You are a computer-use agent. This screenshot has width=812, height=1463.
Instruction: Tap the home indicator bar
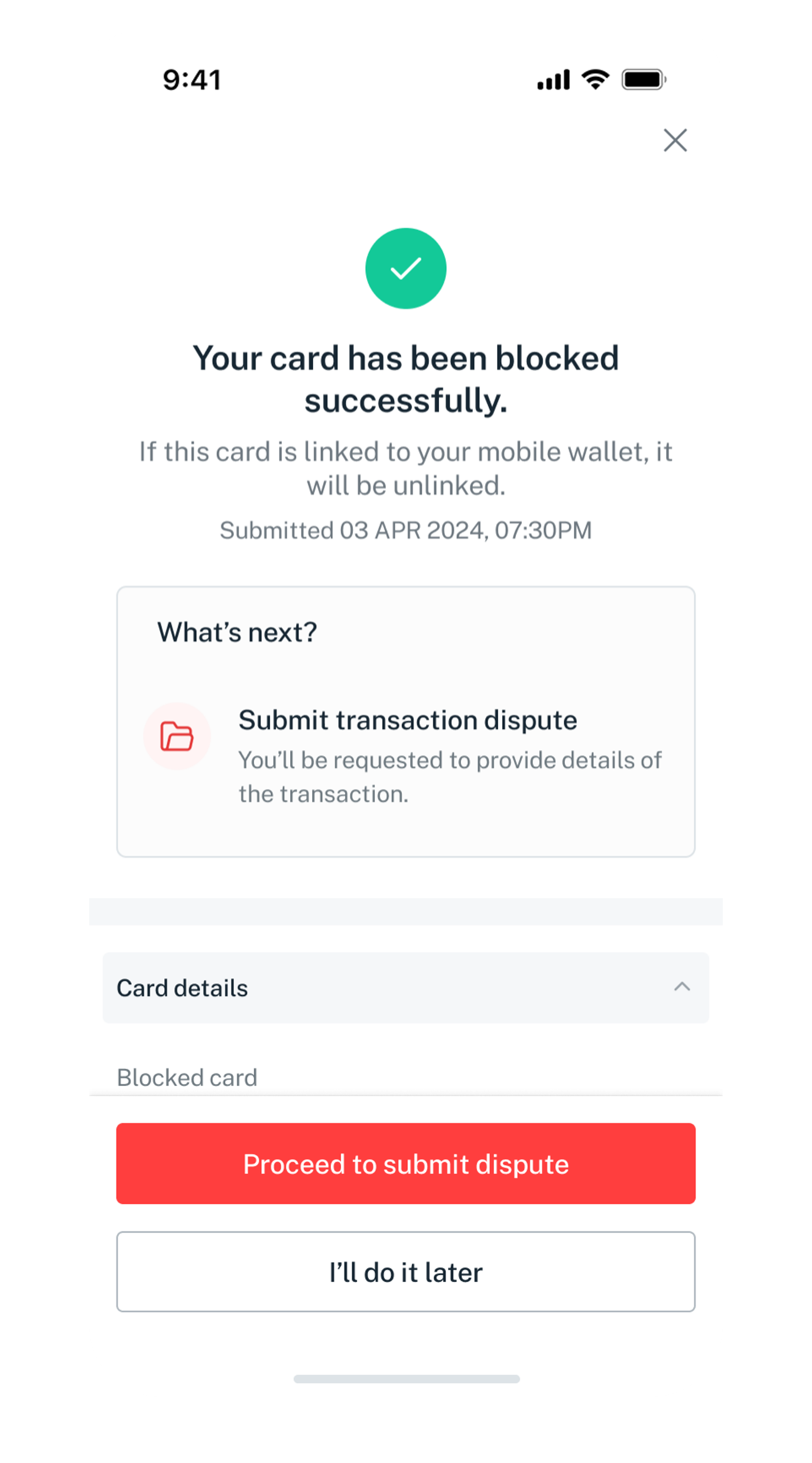(407, 1379)
